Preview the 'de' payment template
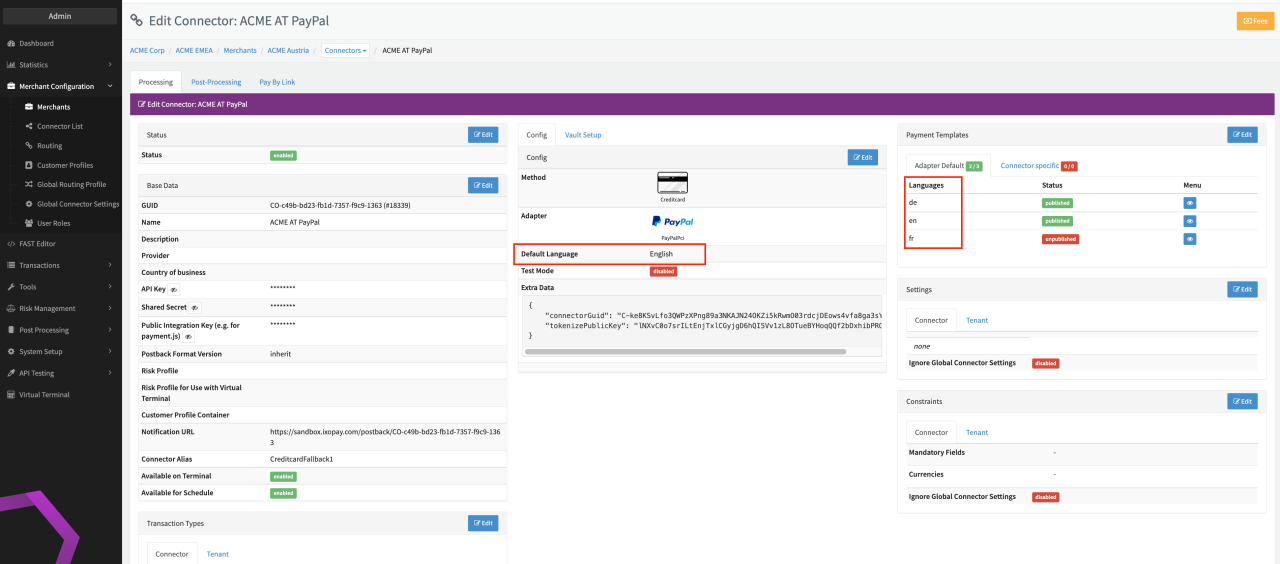The width and height of the screenshot is (1280, 564). tap(1190, 202)
